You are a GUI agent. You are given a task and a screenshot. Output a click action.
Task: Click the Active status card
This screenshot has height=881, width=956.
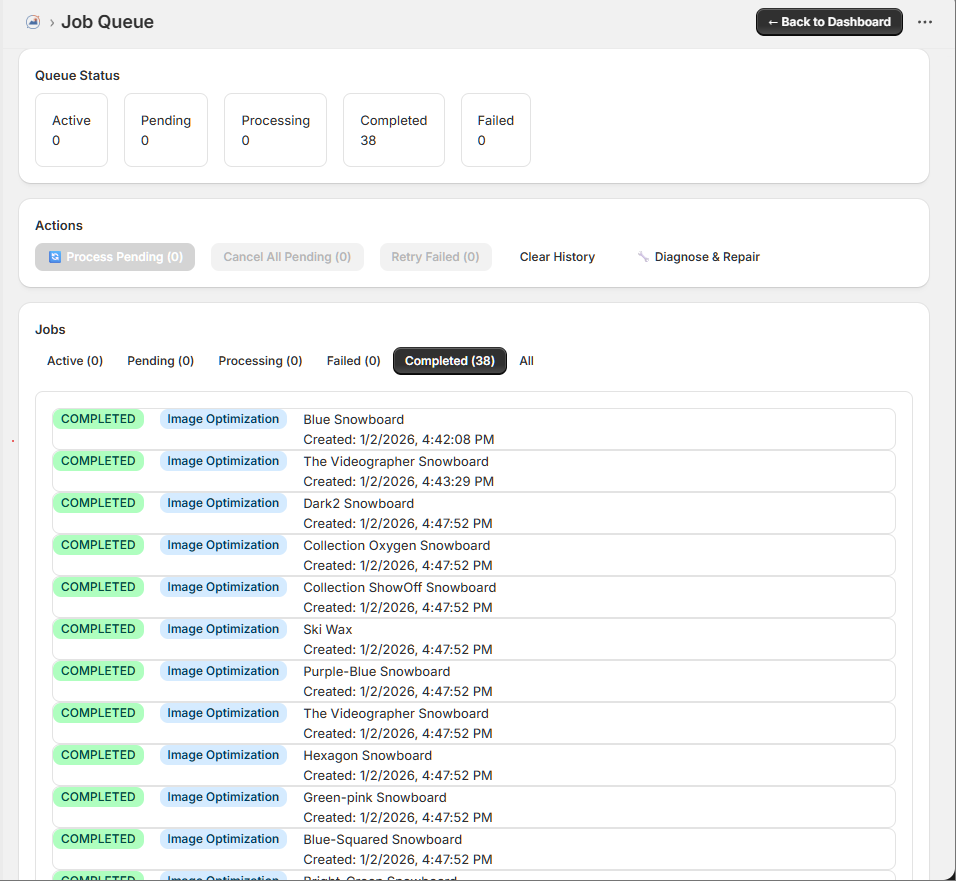click(x=71, y=130)
